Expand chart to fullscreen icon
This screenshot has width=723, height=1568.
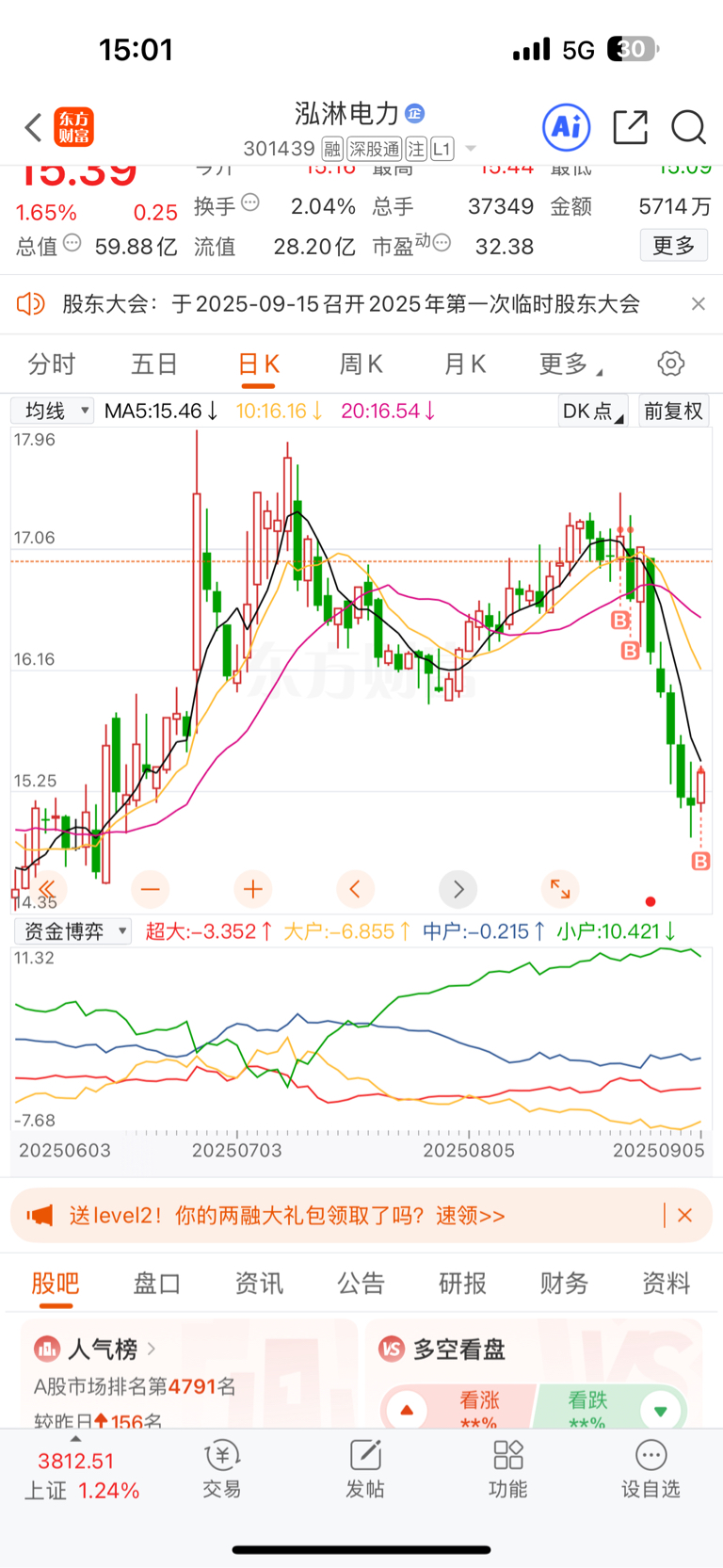pyautogui.click(x=560, y=888)
